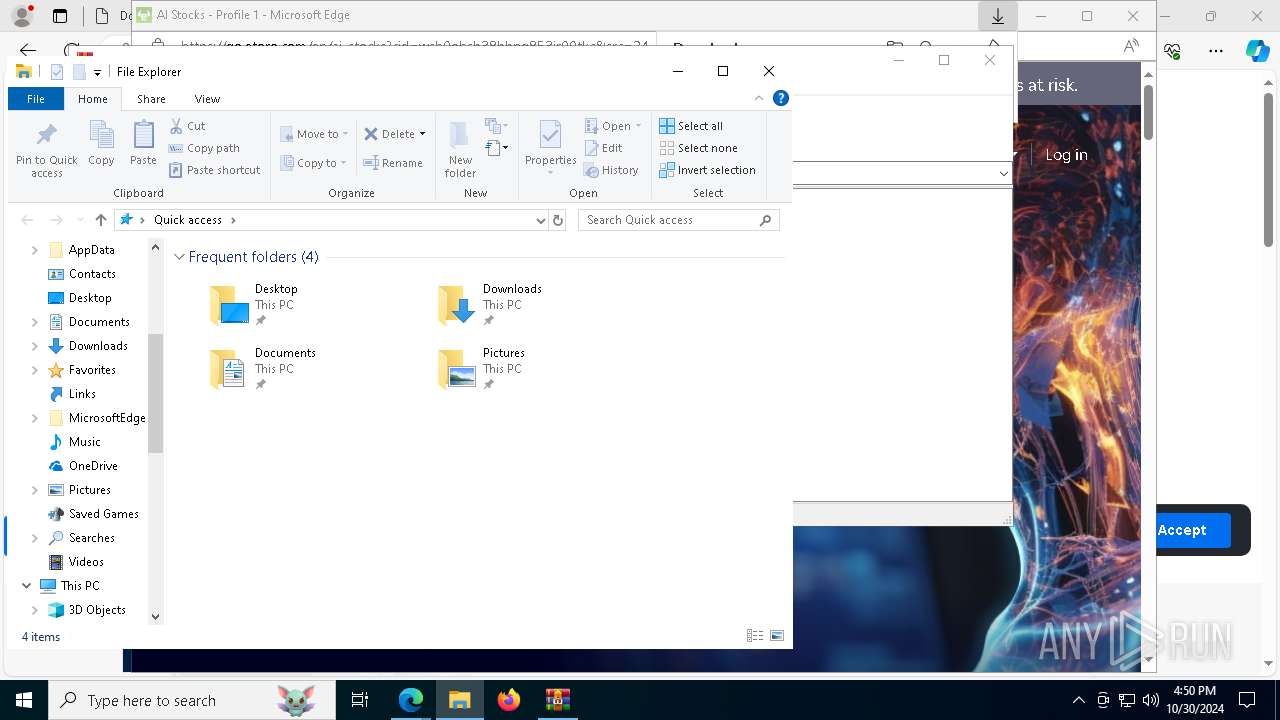Switch to the Home ribbon tab

pos(92,99)
